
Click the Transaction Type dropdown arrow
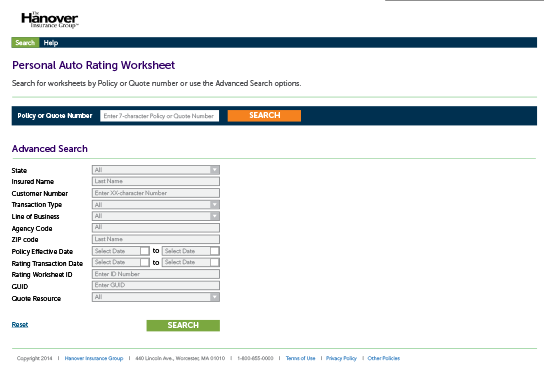(215, 204)
